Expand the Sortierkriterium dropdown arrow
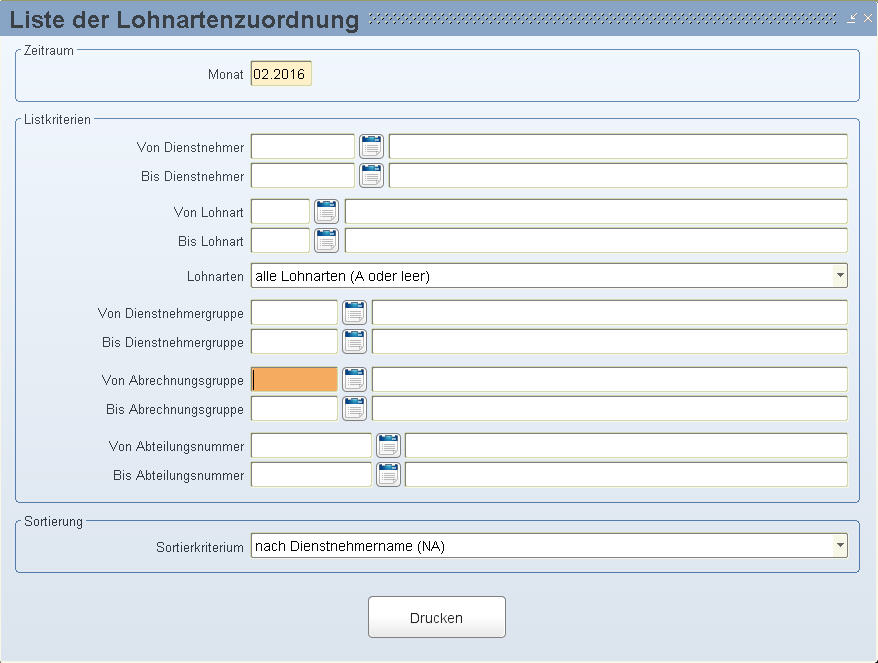This screenshot has height=663, width=878. pyautogui.click(x=839, y=545)
